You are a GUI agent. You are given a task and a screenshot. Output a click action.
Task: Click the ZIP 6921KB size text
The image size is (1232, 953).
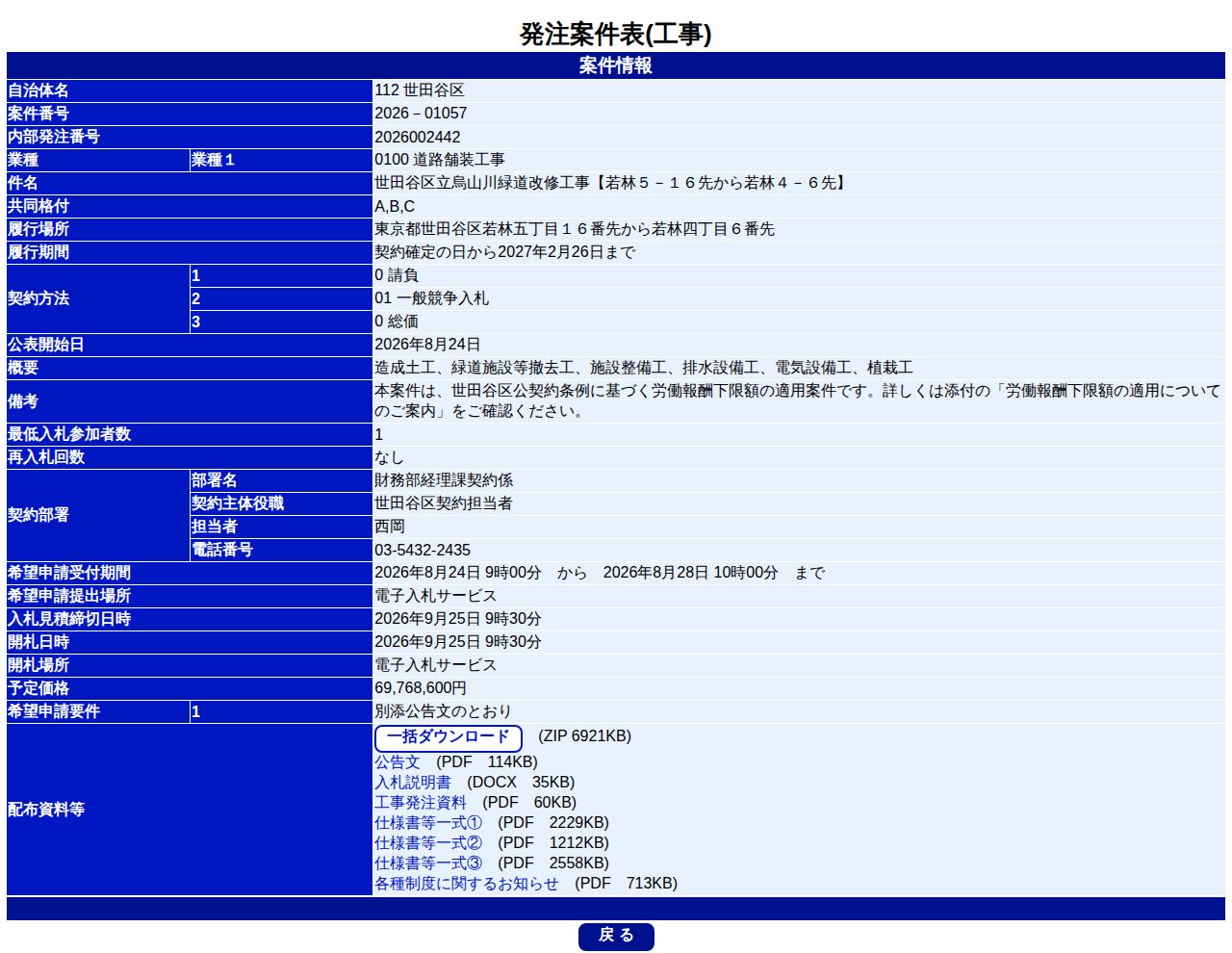585,736
